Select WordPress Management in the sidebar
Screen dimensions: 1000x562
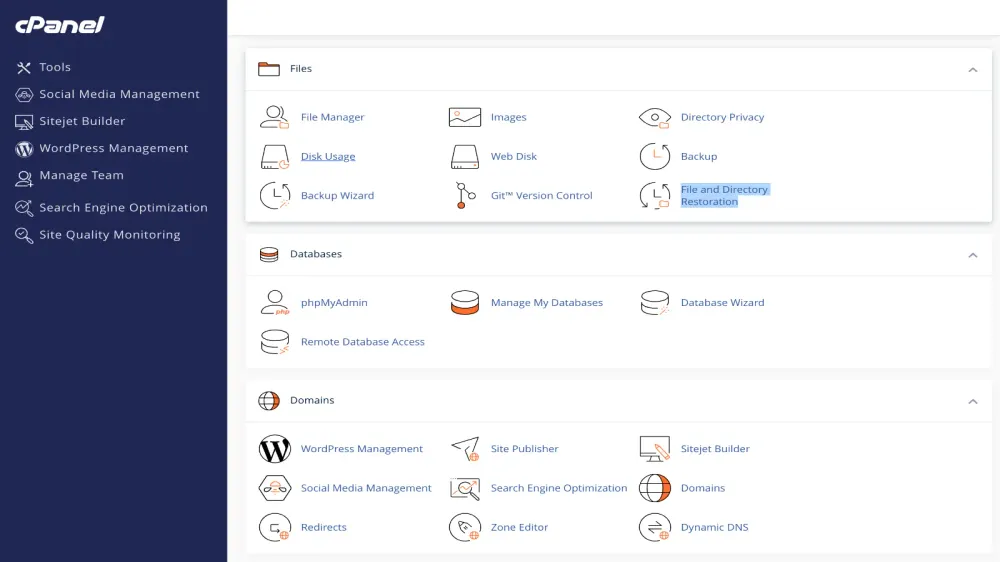click(x=114, y=148)
